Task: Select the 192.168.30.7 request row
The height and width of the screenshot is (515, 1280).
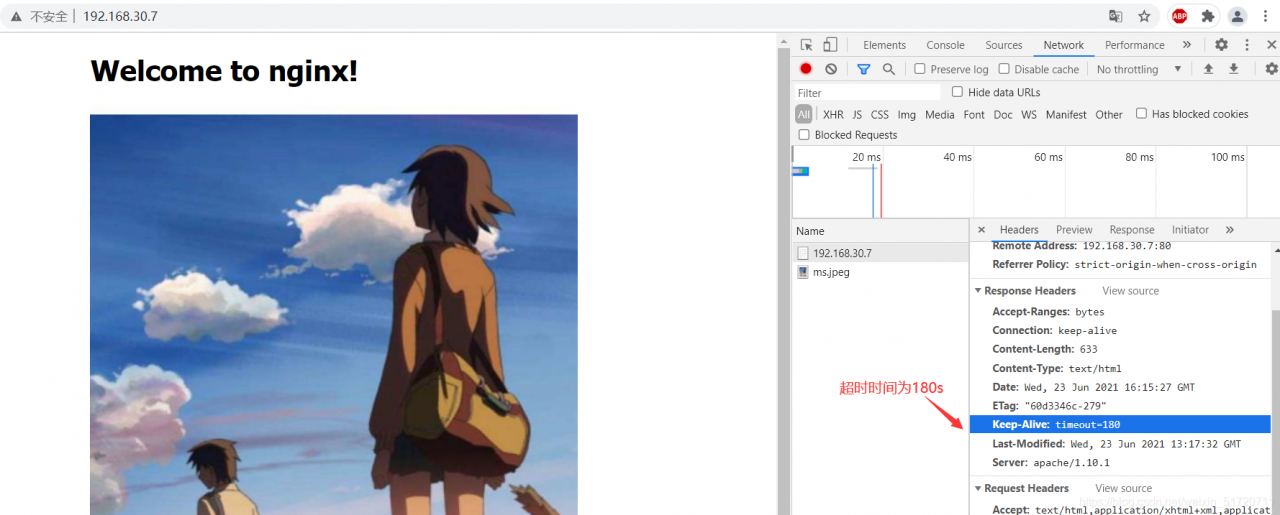Action: point(881,253)
